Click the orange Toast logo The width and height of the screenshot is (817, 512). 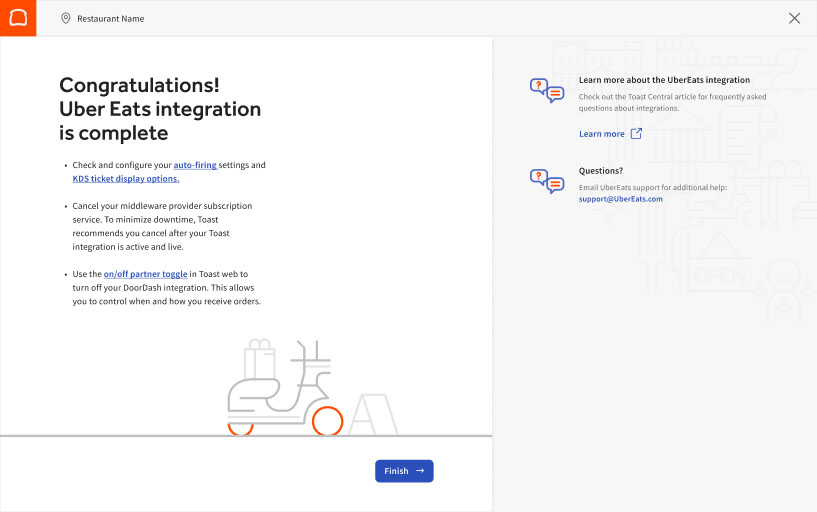(18, 18)
